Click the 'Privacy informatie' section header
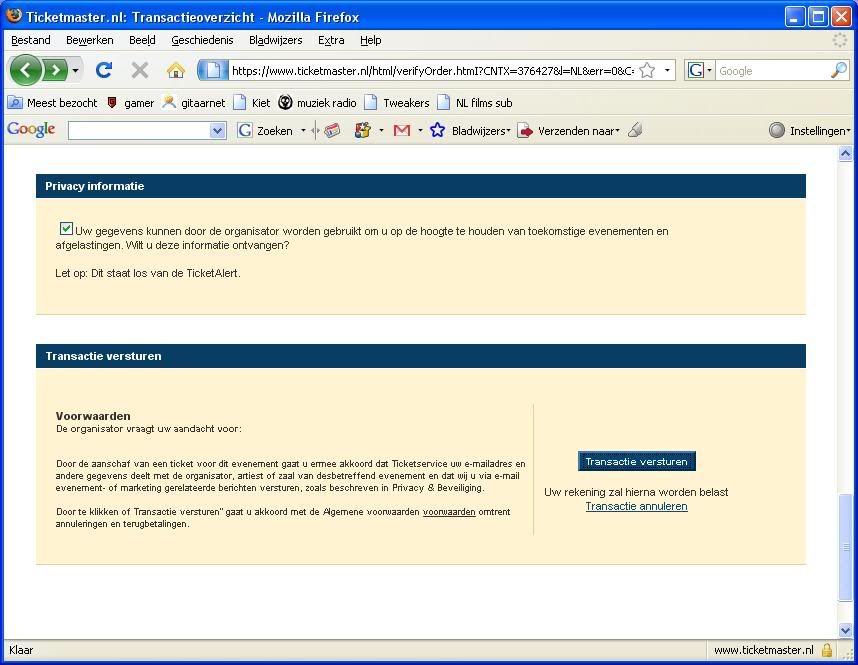The width and height of the screenshot is (858, 665). point(421,186)
